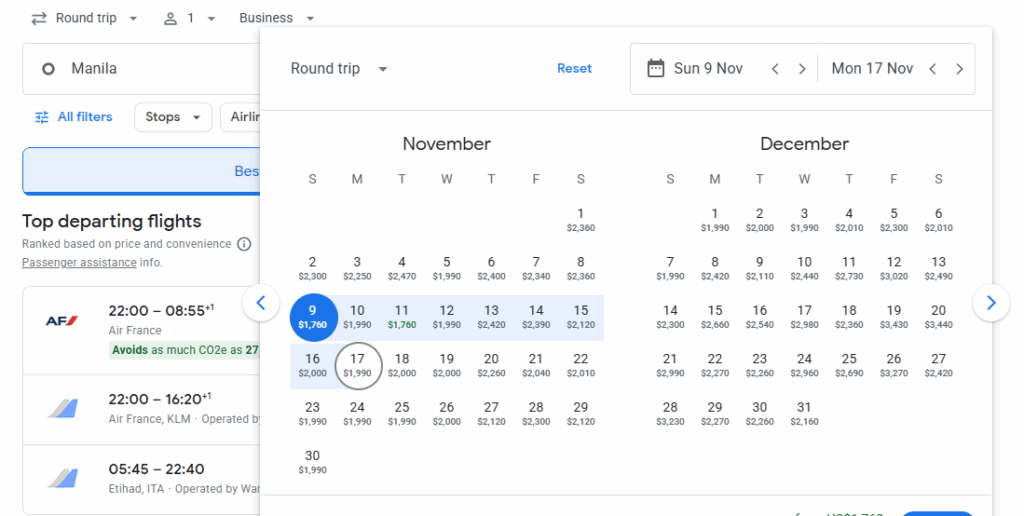1024x516 pixels.
Task: Click the info icon near ranking text
Action: tap(245, 244)
